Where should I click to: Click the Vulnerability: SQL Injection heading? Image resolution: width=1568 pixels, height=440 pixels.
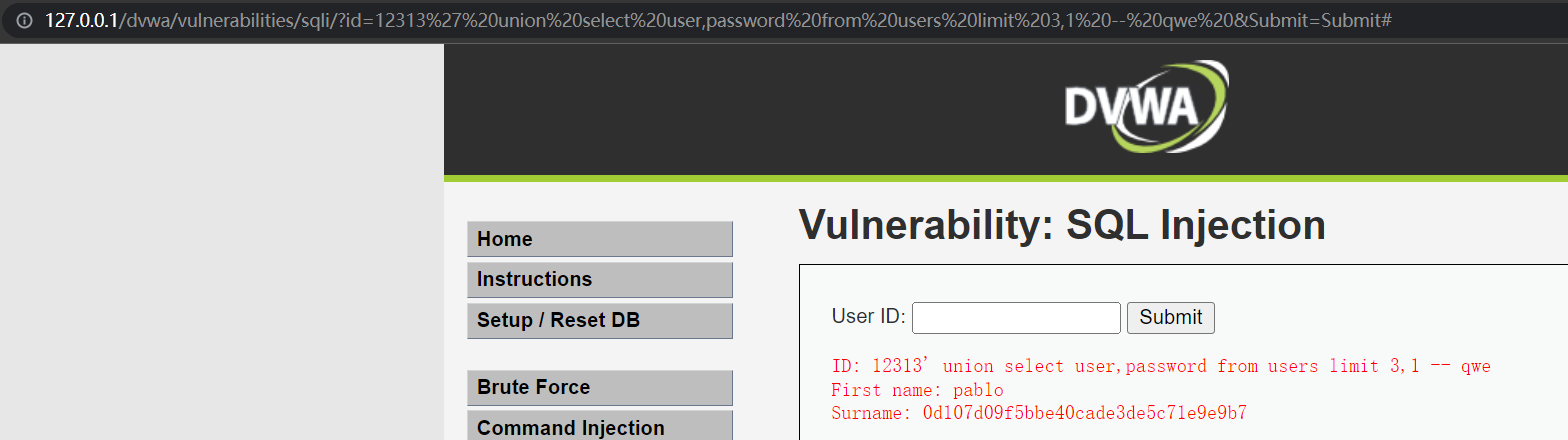(x=1062, y=225)
